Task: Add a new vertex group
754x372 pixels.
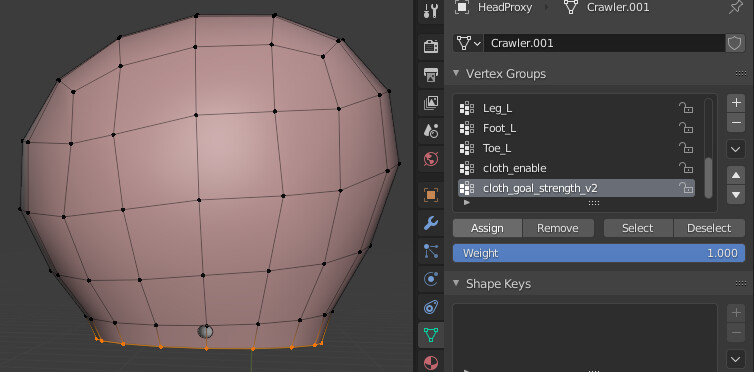Action: coord(736,103)
